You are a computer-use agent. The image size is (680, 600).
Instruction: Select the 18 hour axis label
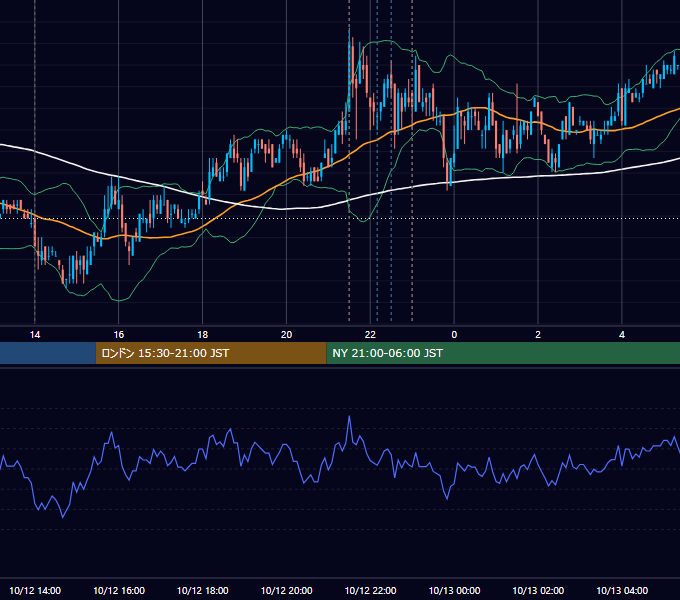203,335
